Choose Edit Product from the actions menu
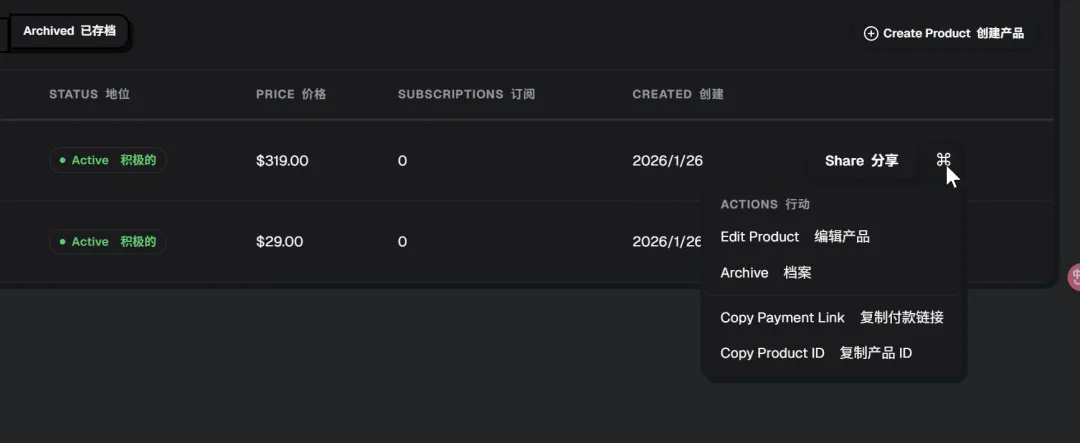Image resolution: width=1080 pixels, height=443 pixels. [794, 237]
